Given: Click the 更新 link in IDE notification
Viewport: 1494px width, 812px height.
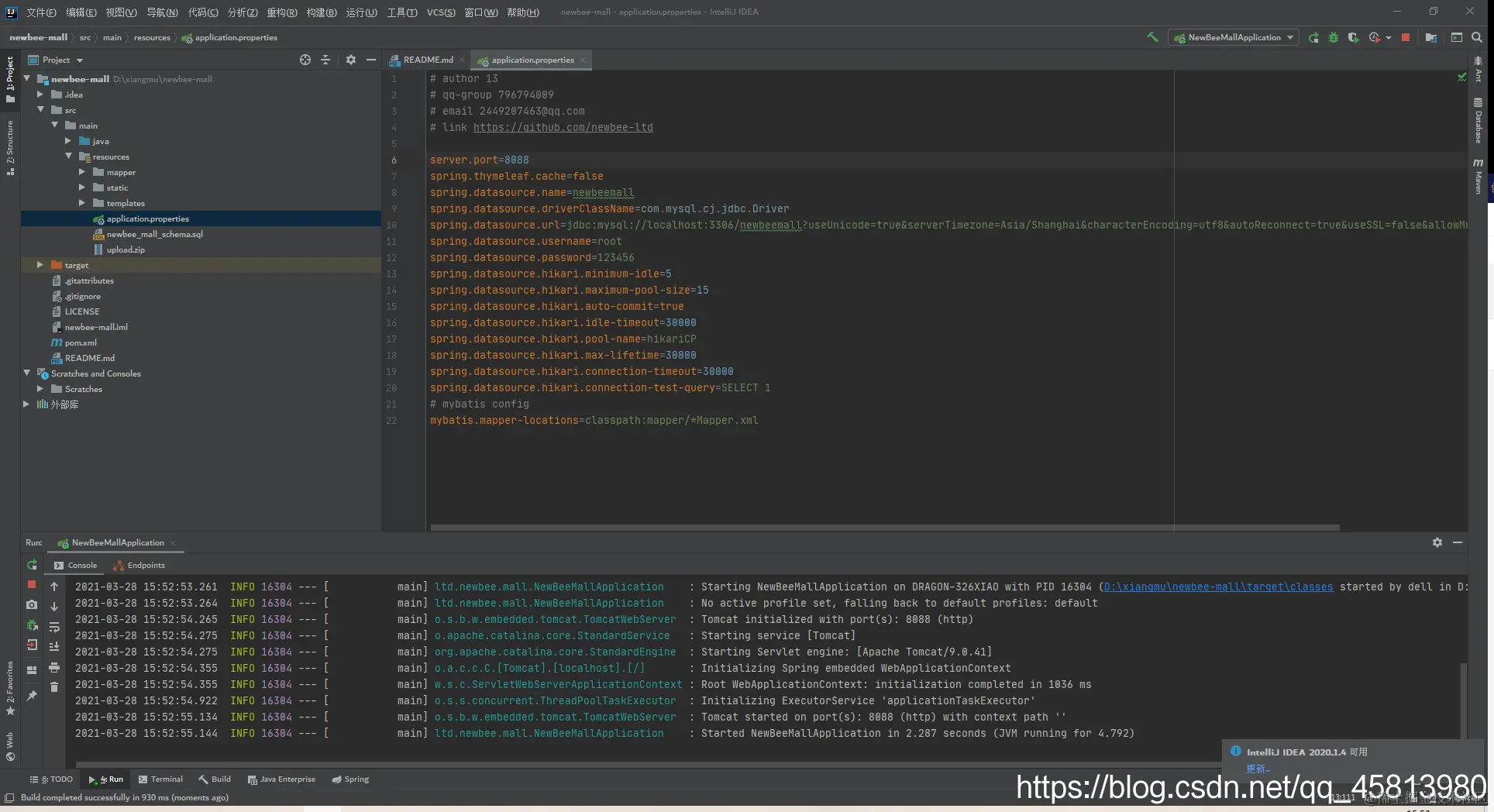Looking at the screenshot, I should click(1258, 769).
